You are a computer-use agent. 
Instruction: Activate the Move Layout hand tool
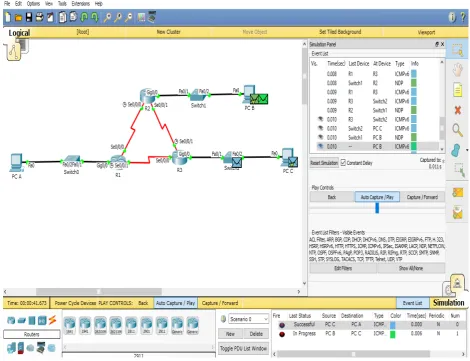457,70
